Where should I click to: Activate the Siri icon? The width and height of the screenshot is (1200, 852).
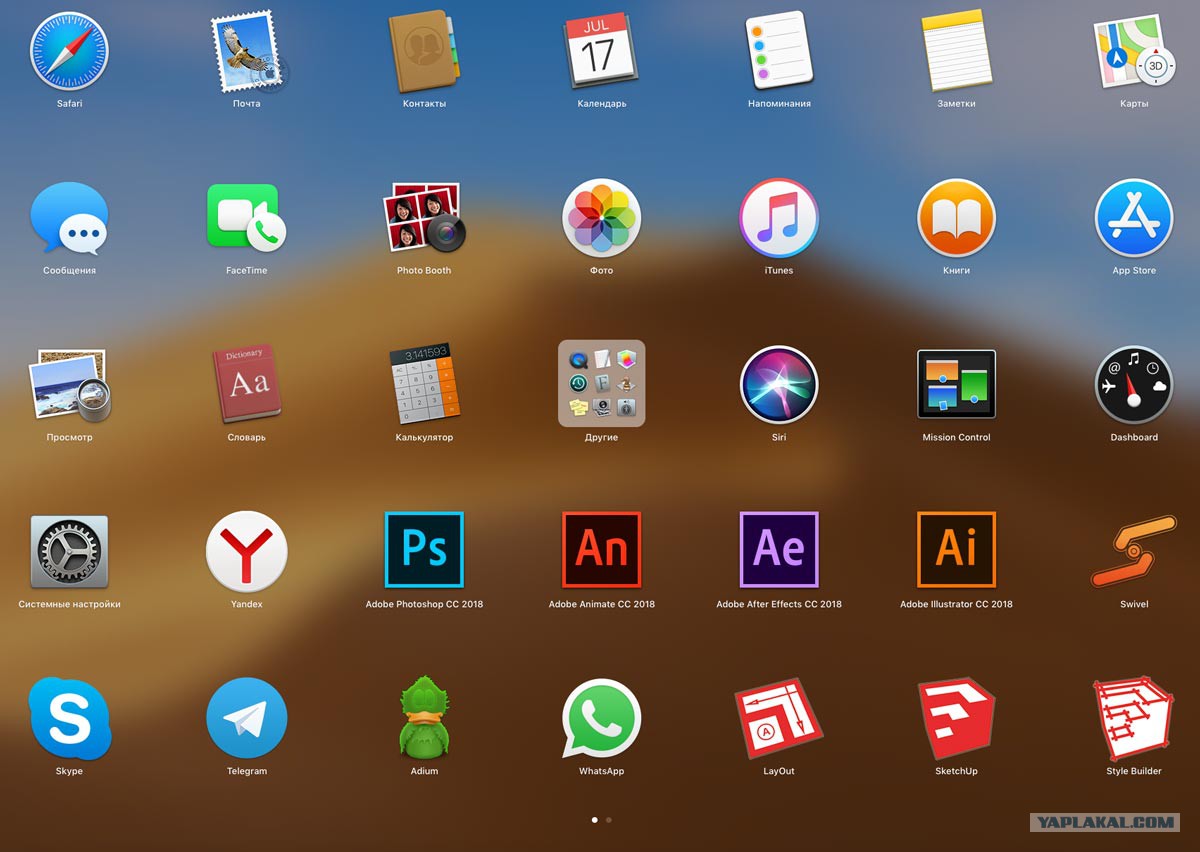coord(779,385)
